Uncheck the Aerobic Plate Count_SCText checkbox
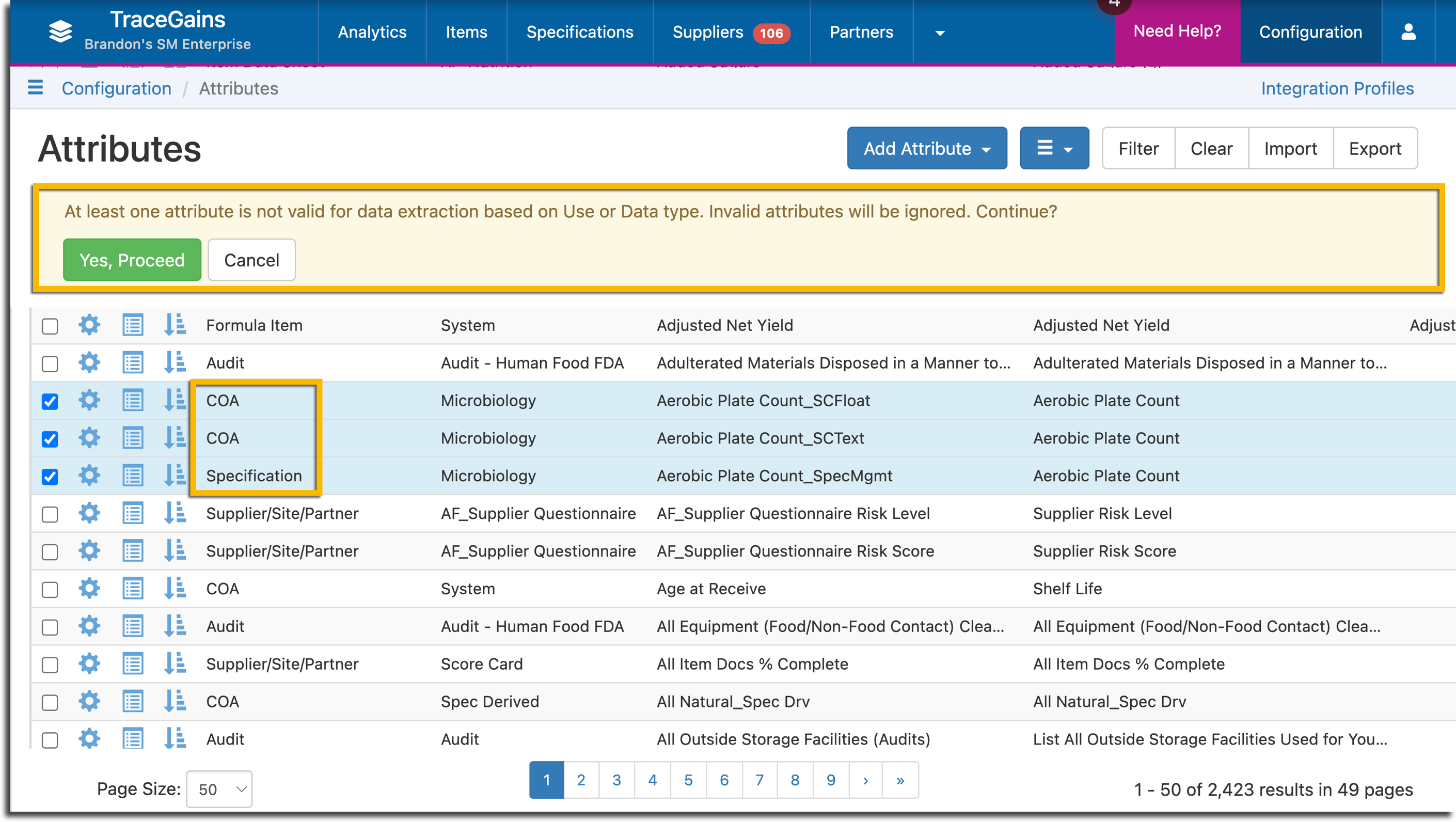Screen dimensions: 1456x822 50,439
